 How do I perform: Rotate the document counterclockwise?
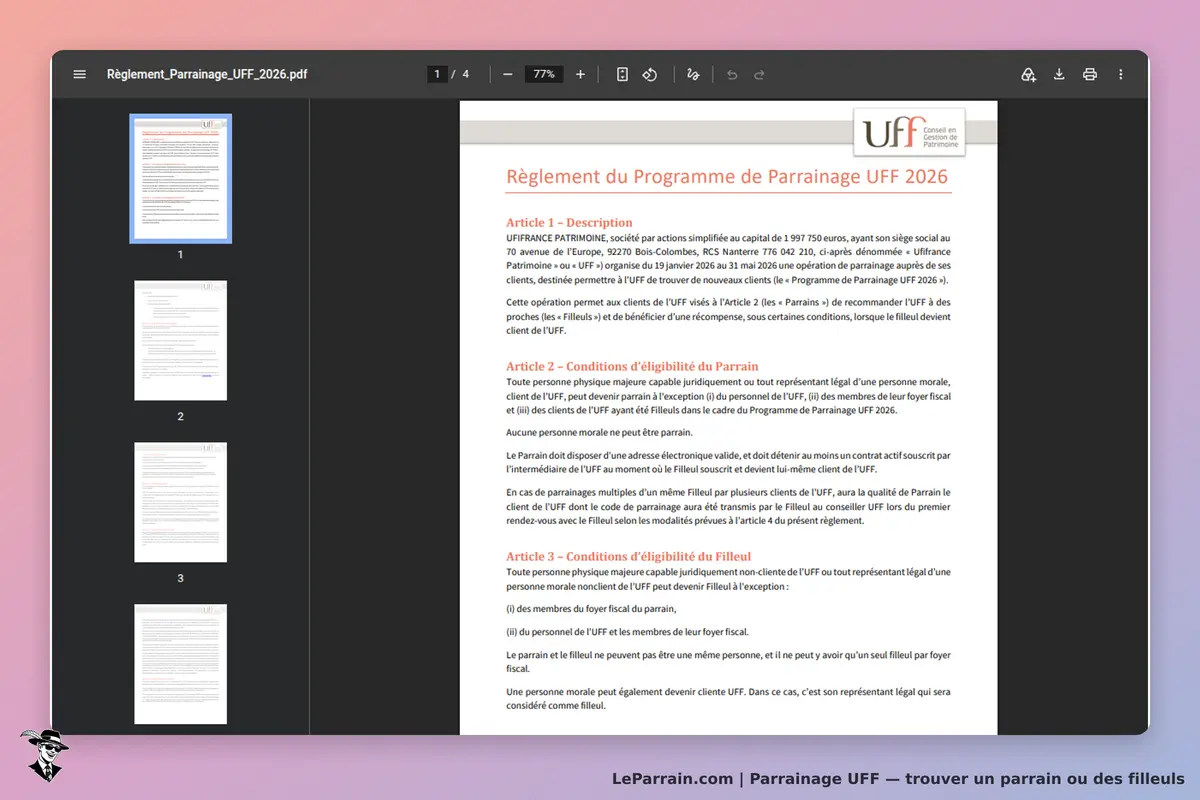tap(650, 74)
